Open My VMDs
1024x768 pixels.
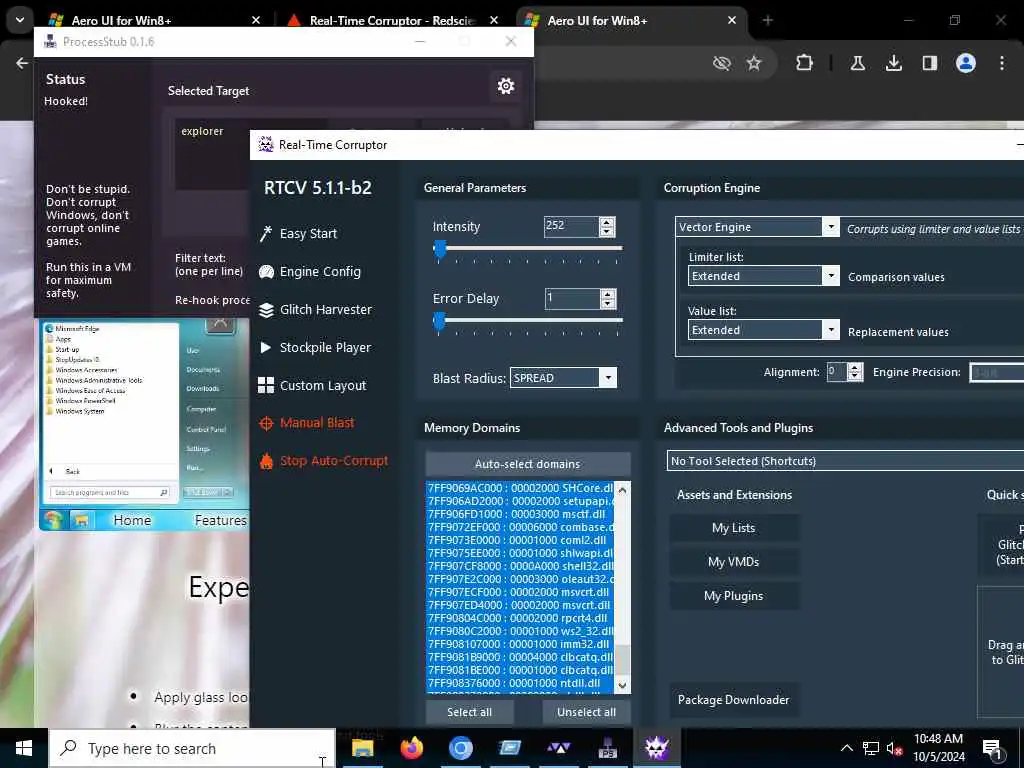(733, 562)
